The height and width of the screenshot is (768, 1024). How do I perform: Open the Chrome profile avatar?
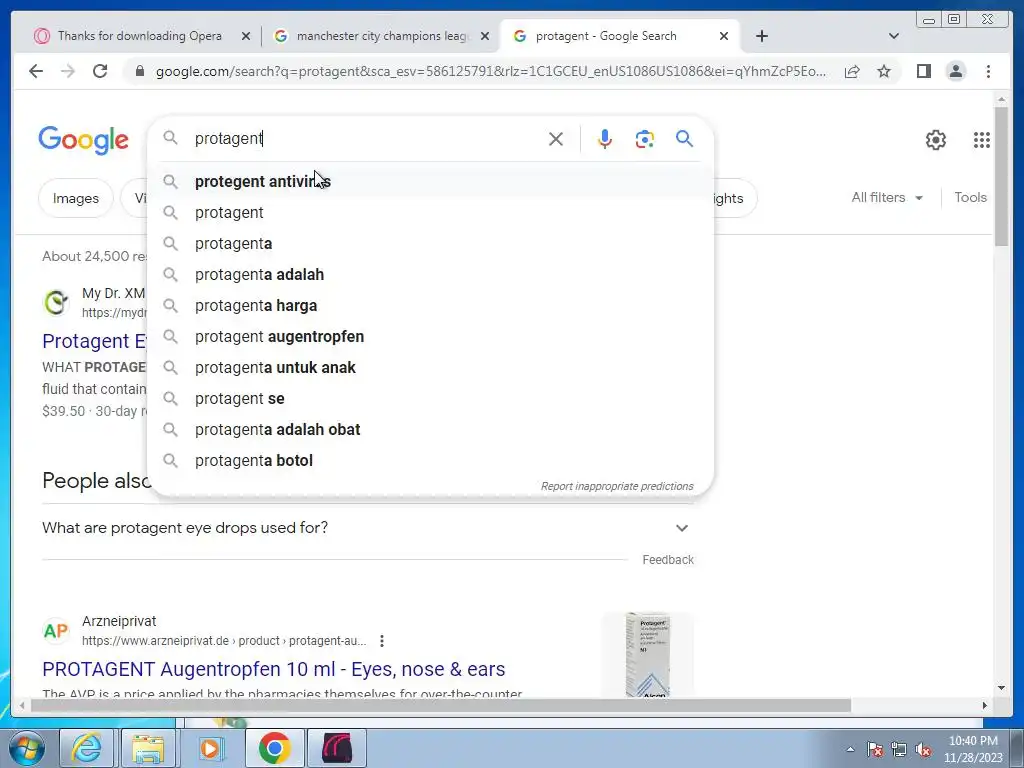[955, 71]
